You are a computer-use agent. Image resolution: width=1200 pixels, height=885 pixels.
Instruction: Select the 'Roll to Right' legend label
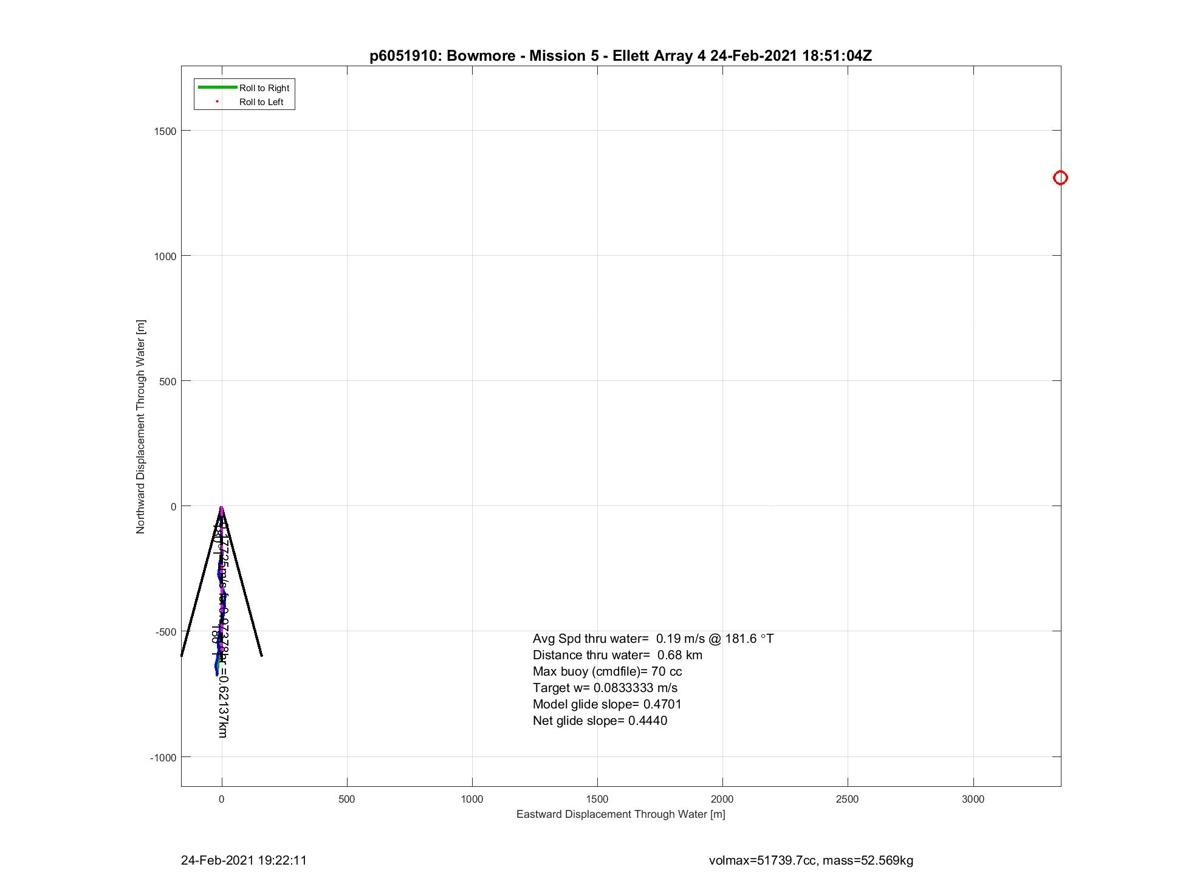(264, 88)
